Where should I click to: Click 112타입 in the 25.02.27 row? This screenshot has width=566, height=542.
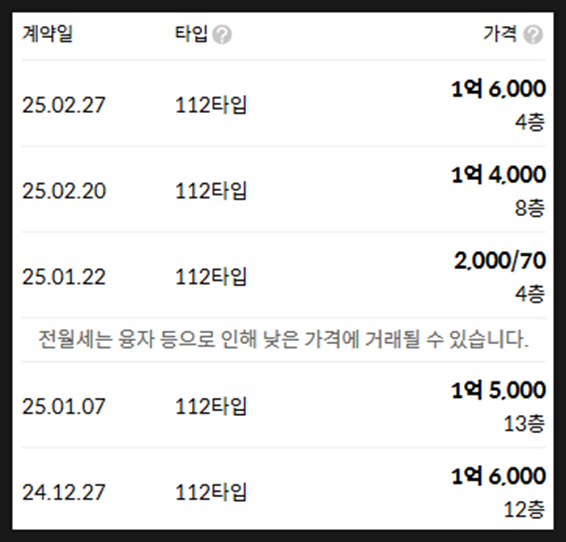[x=211, y=105]
